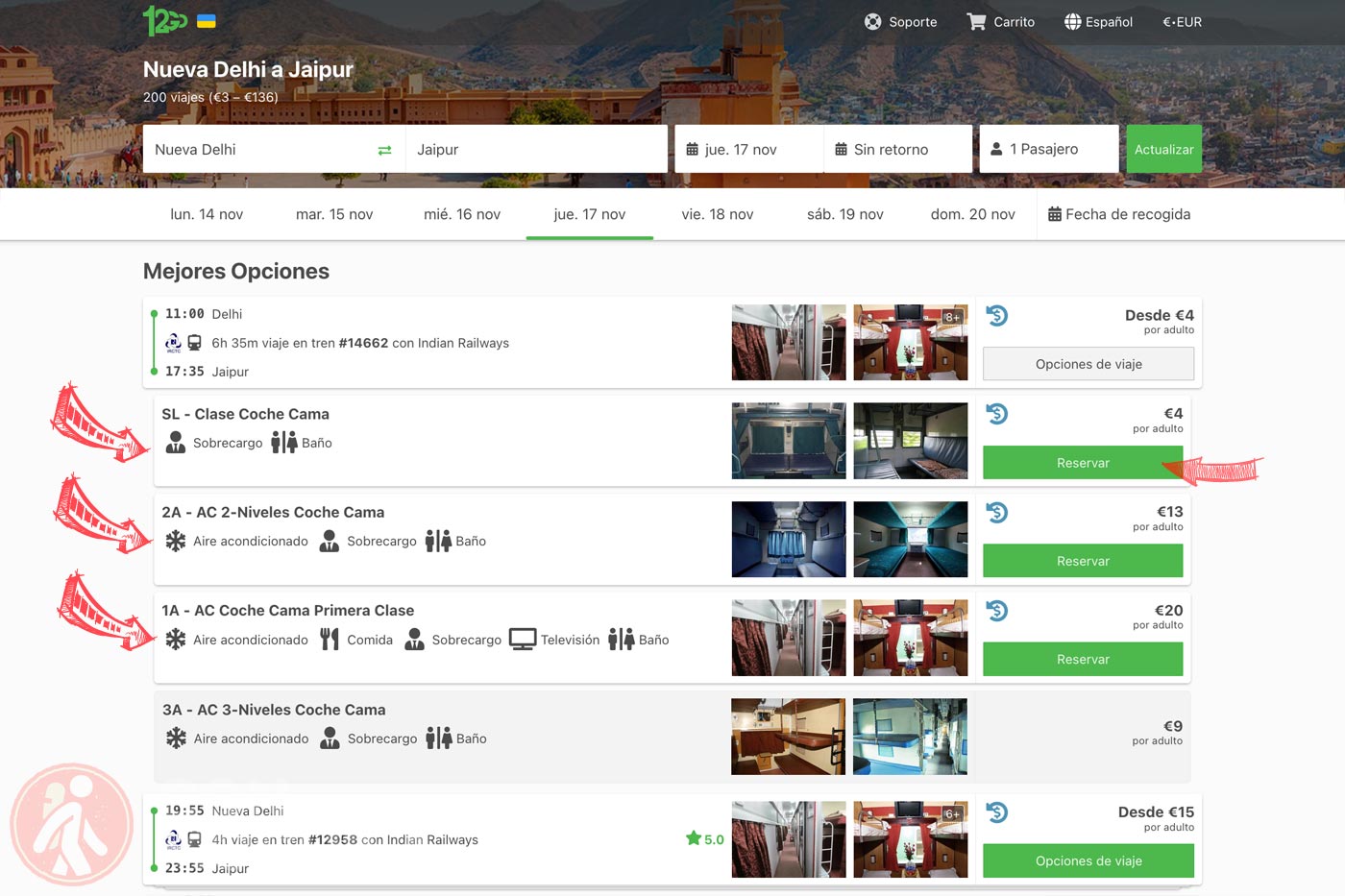1345x896 pixels.
Task: Open the Español language selector
Action: (x=1098, y=21)
